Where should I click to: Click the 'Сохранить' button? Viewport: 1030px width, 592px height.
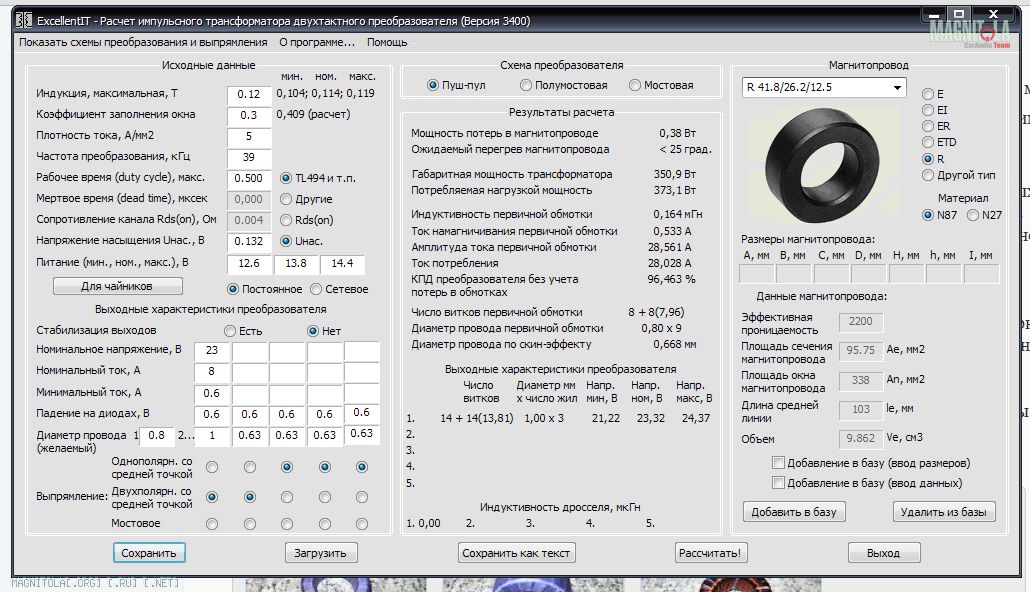coord(148,553)
